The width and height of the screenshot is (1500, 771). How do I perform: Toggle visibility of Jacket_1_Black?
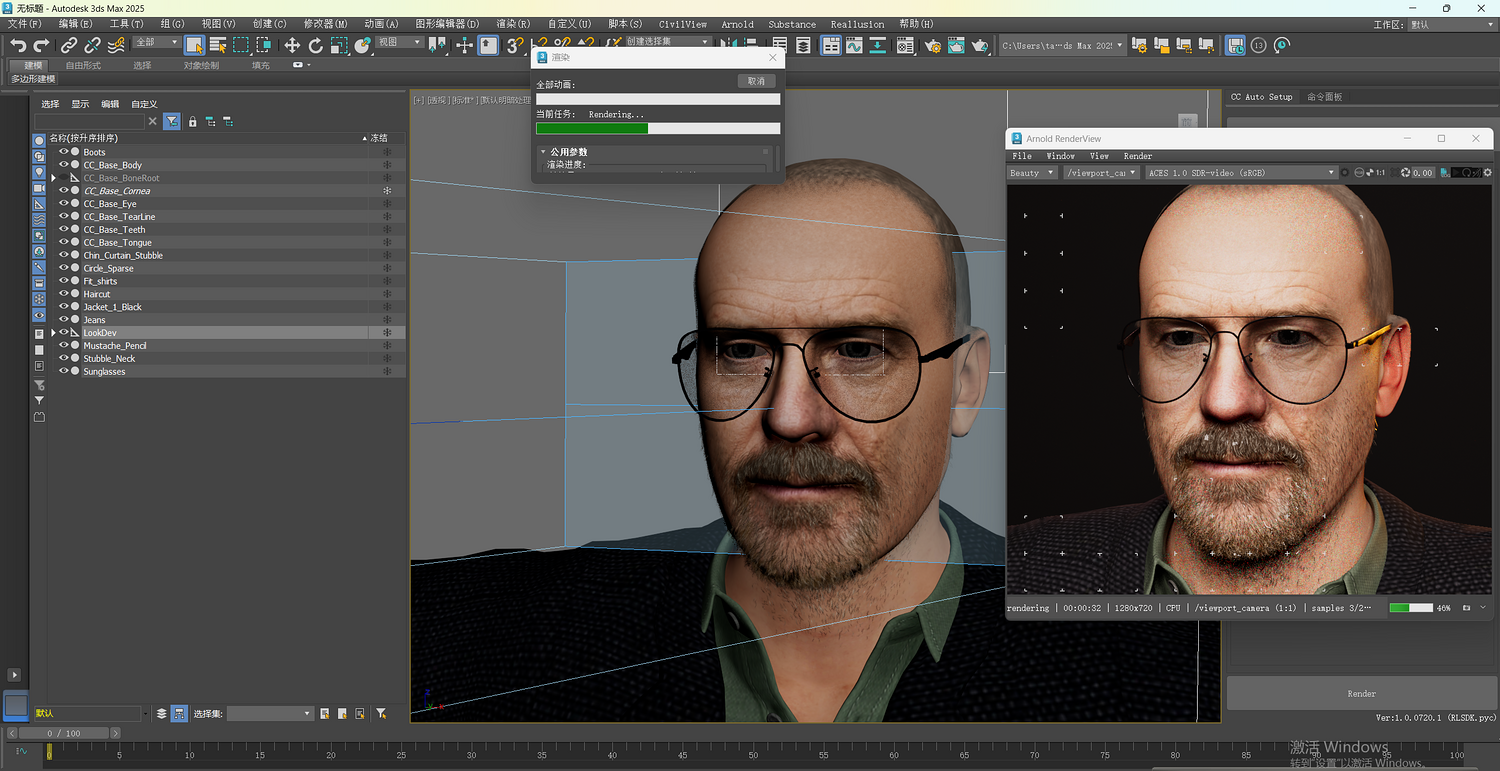[64, 307]
